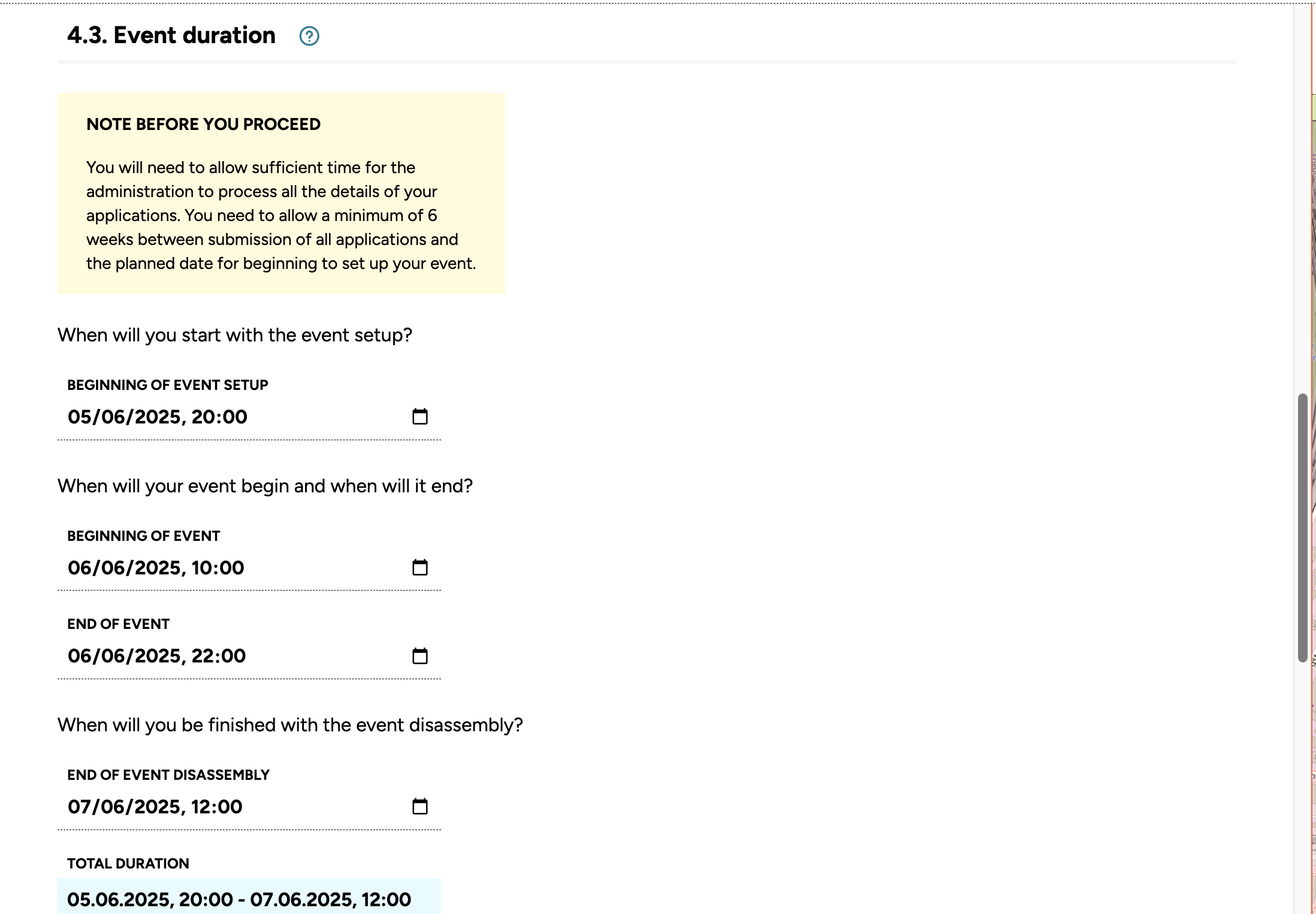Click the help icon beside Event duration

click(x=309, y=37)
